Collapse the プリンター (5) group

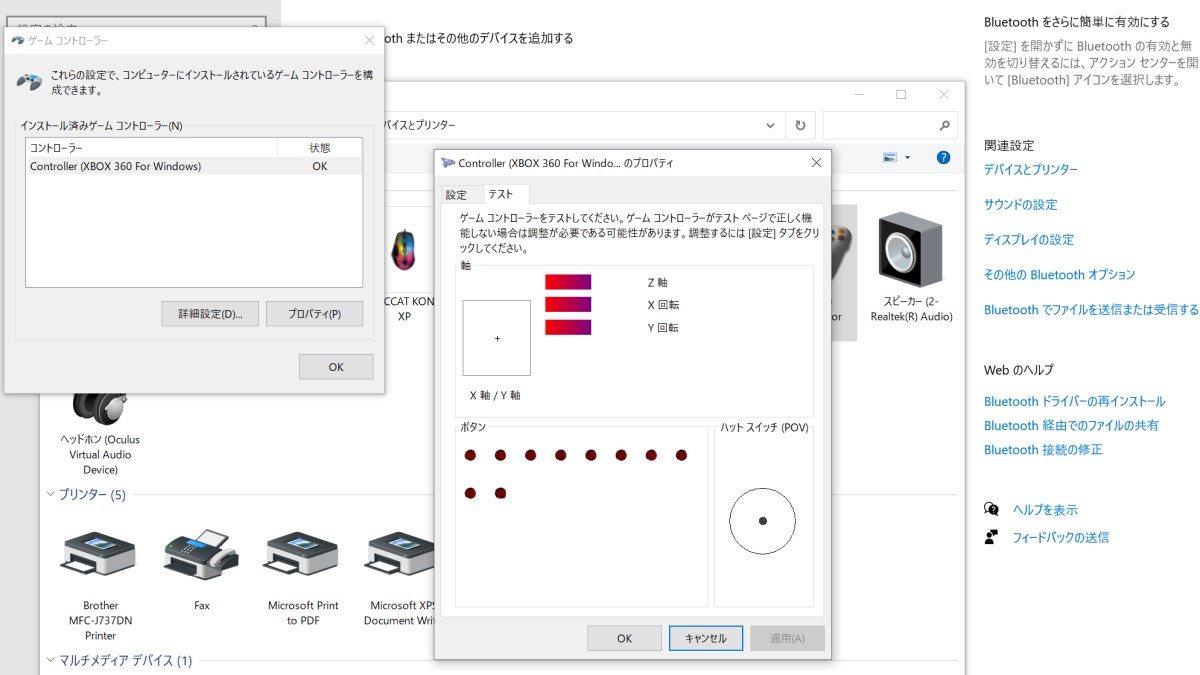click(x=51, y=494)
